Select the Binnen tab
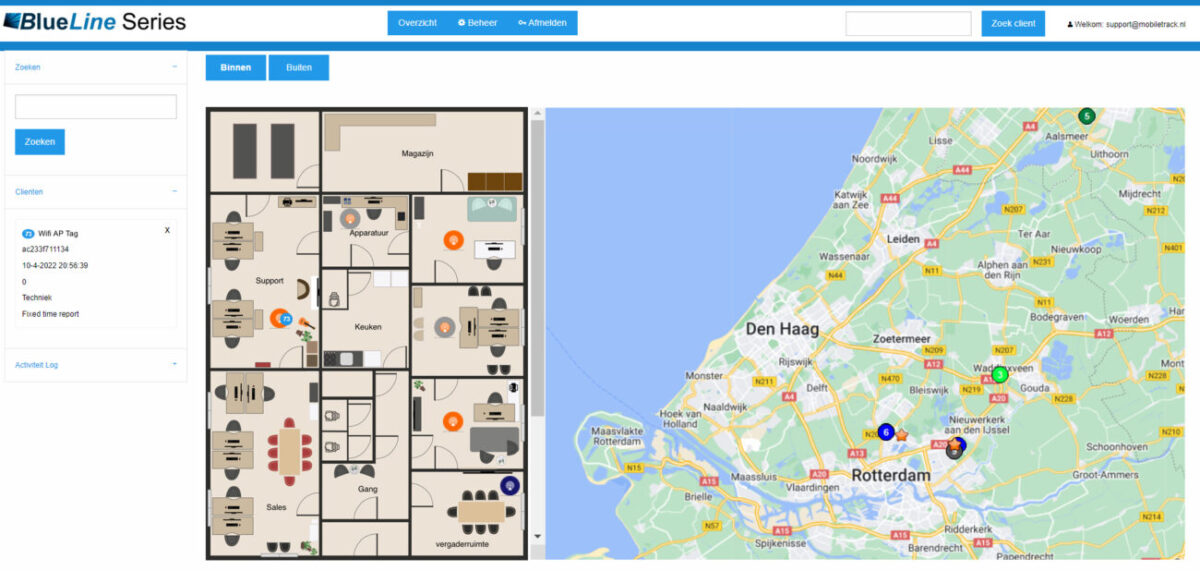Image resolution: width=1200 pixels, height=571 pixels. (x=236, y=68)
